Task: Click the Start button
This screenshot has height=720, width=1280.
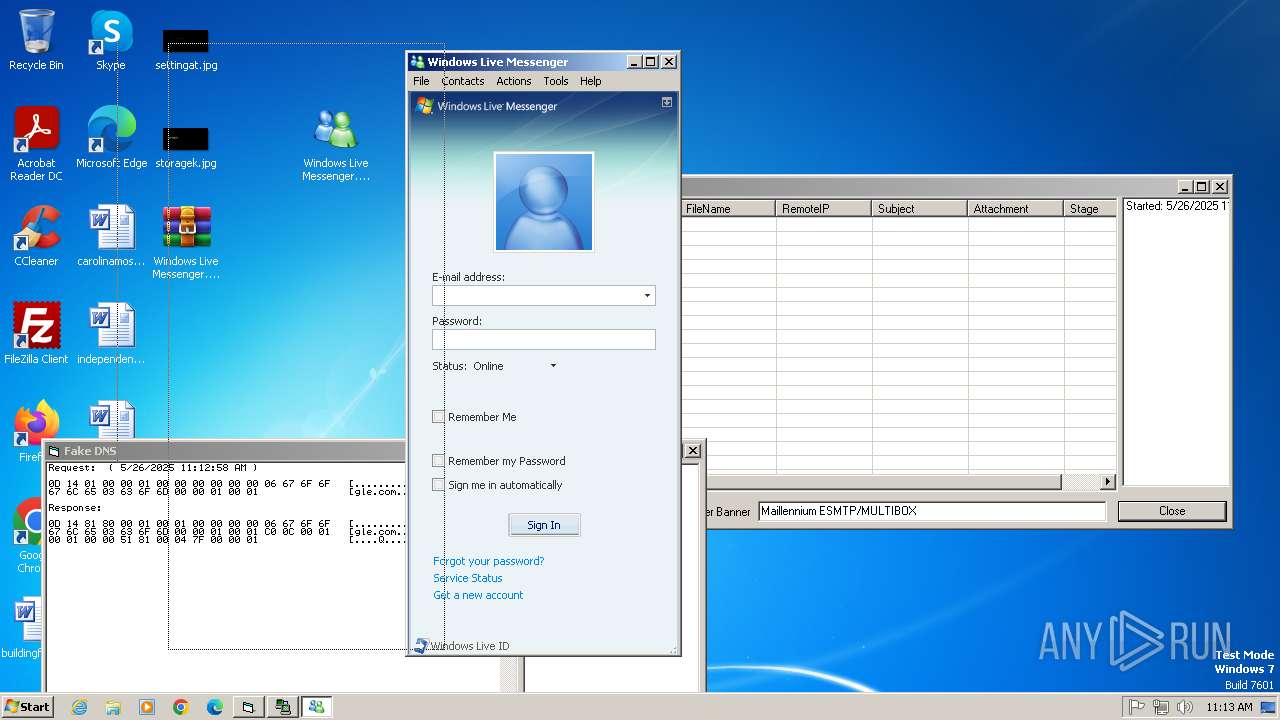Action: [27, 707]
